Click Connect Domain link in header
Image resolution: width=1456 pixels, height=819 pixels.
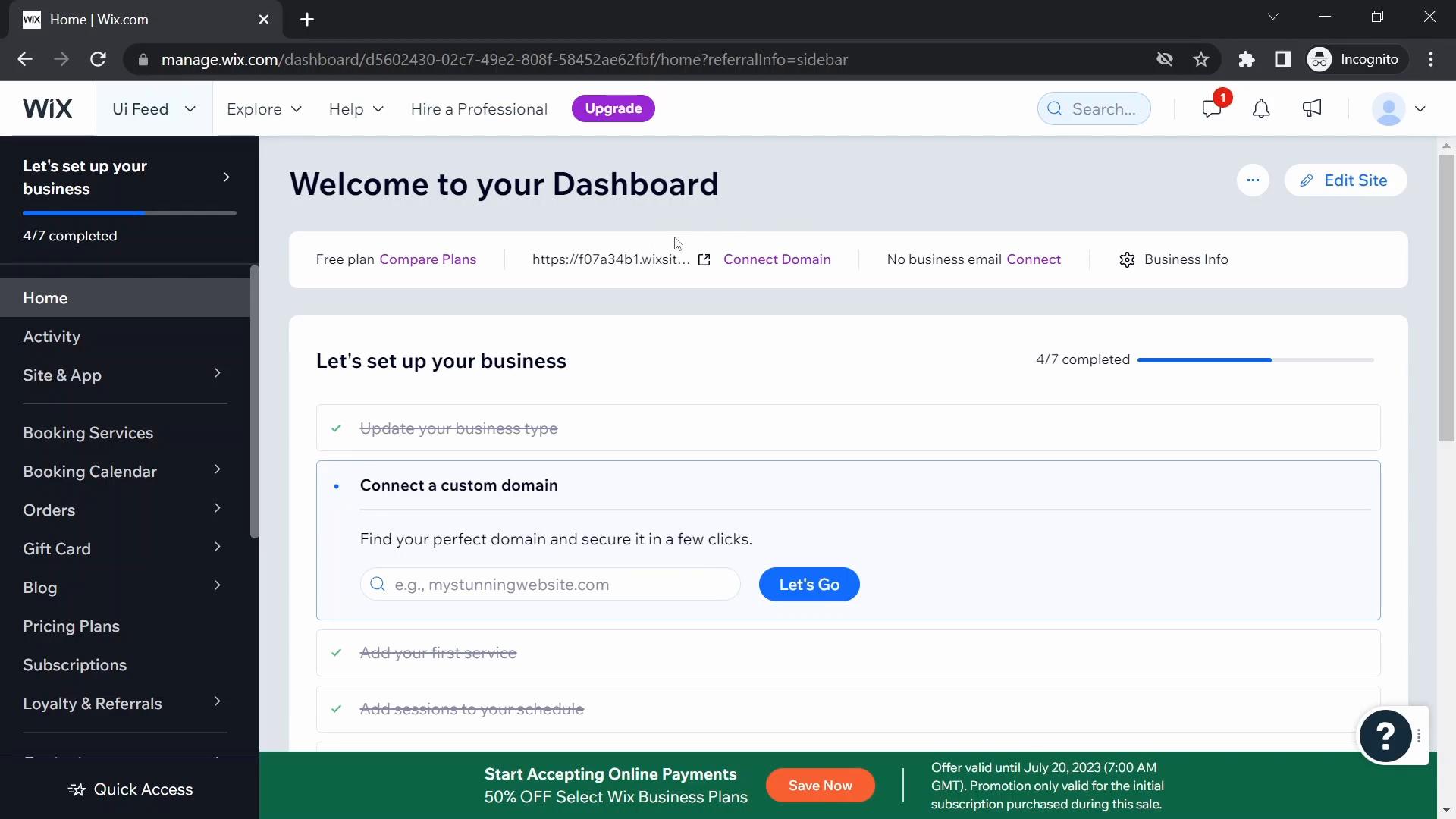(x=777, y=260)
